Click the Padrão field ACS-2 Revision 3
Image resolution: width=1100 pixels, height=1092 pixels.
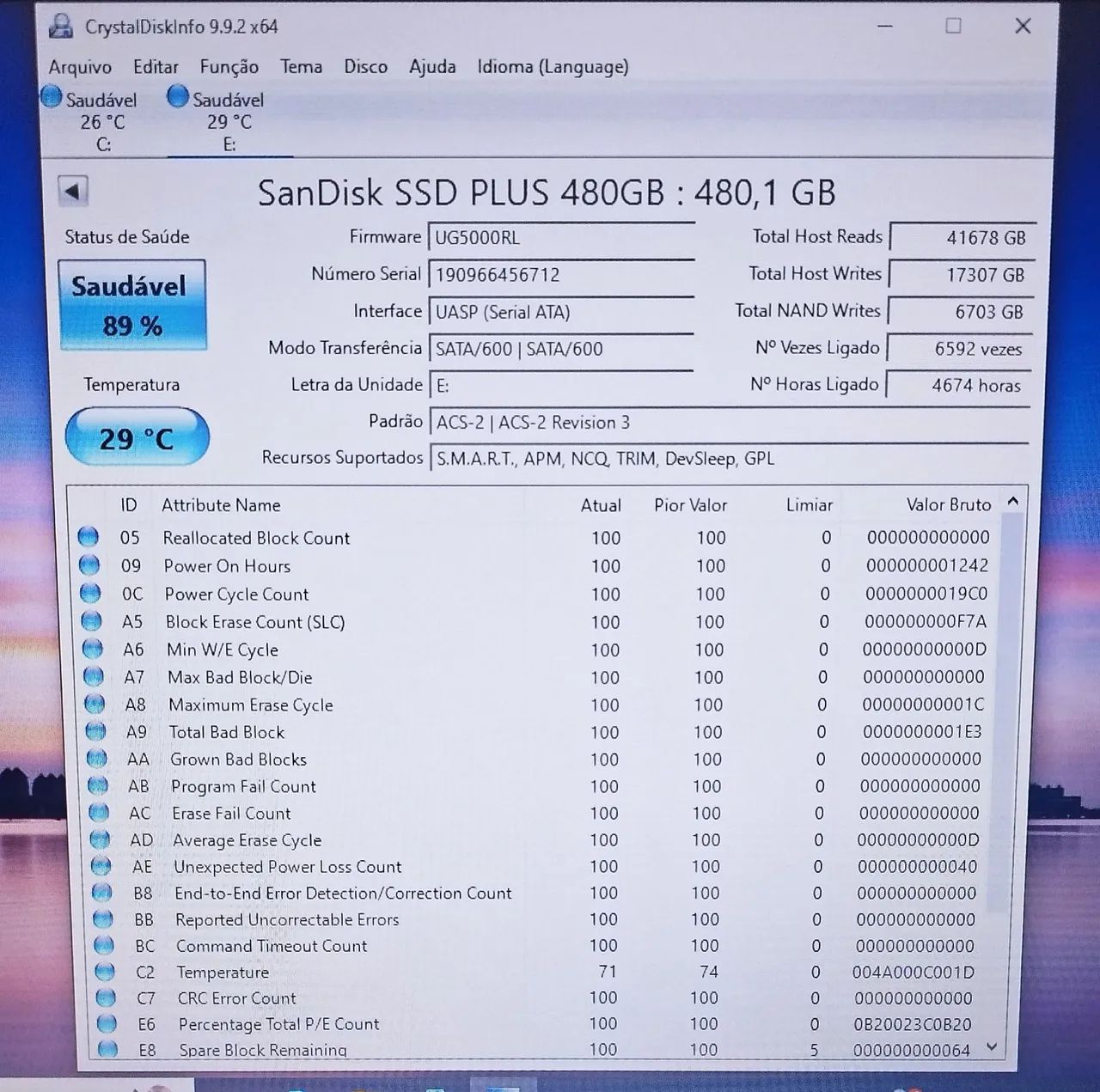730,422
